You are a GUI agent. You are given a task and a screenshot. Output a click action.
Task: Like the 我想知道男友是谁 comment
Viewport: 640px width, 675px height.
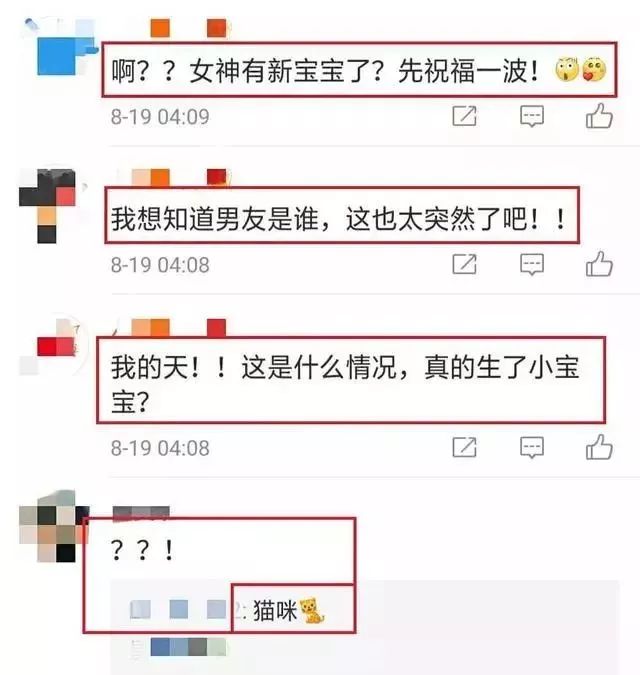[599, 263]
